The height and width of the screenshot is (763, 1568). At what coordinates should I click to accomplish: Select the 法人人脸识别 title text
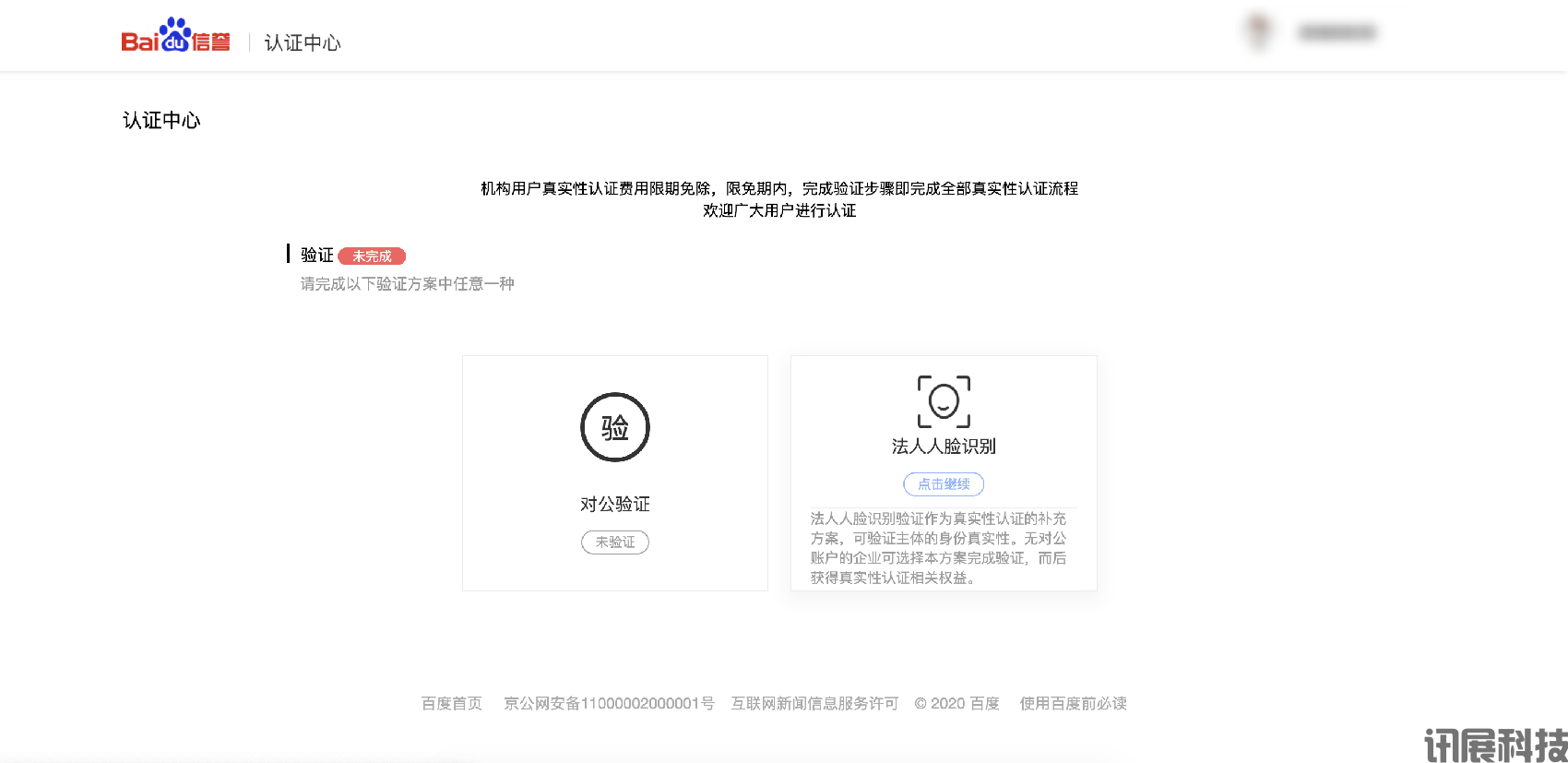coord(944,447)
